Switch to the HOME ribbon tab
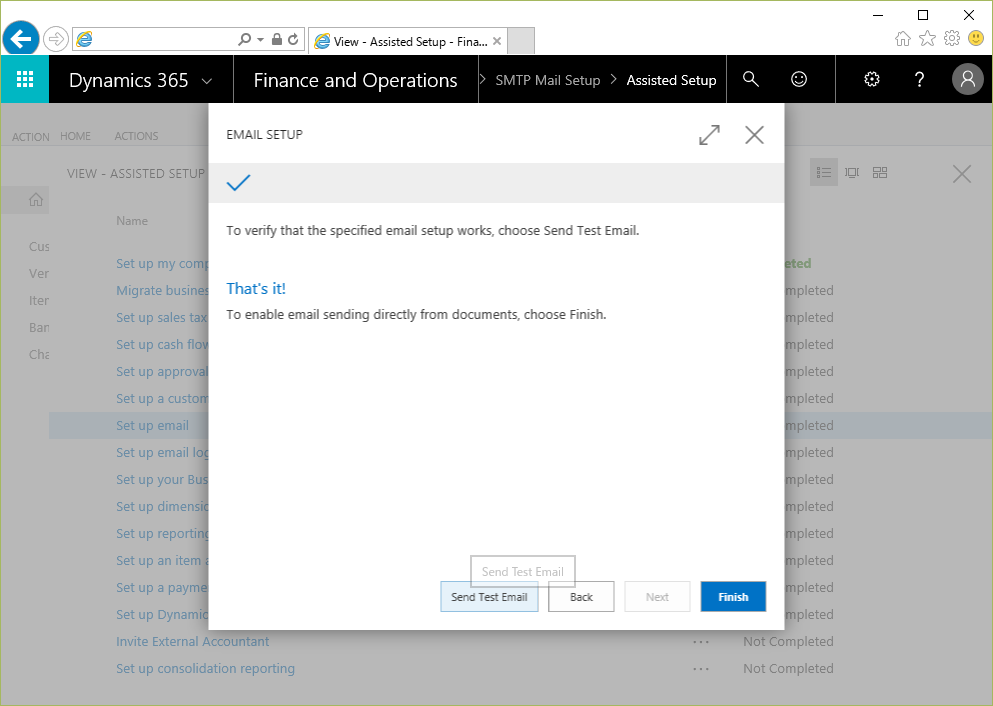The image size is (993, 706). [x=75, y=136]
